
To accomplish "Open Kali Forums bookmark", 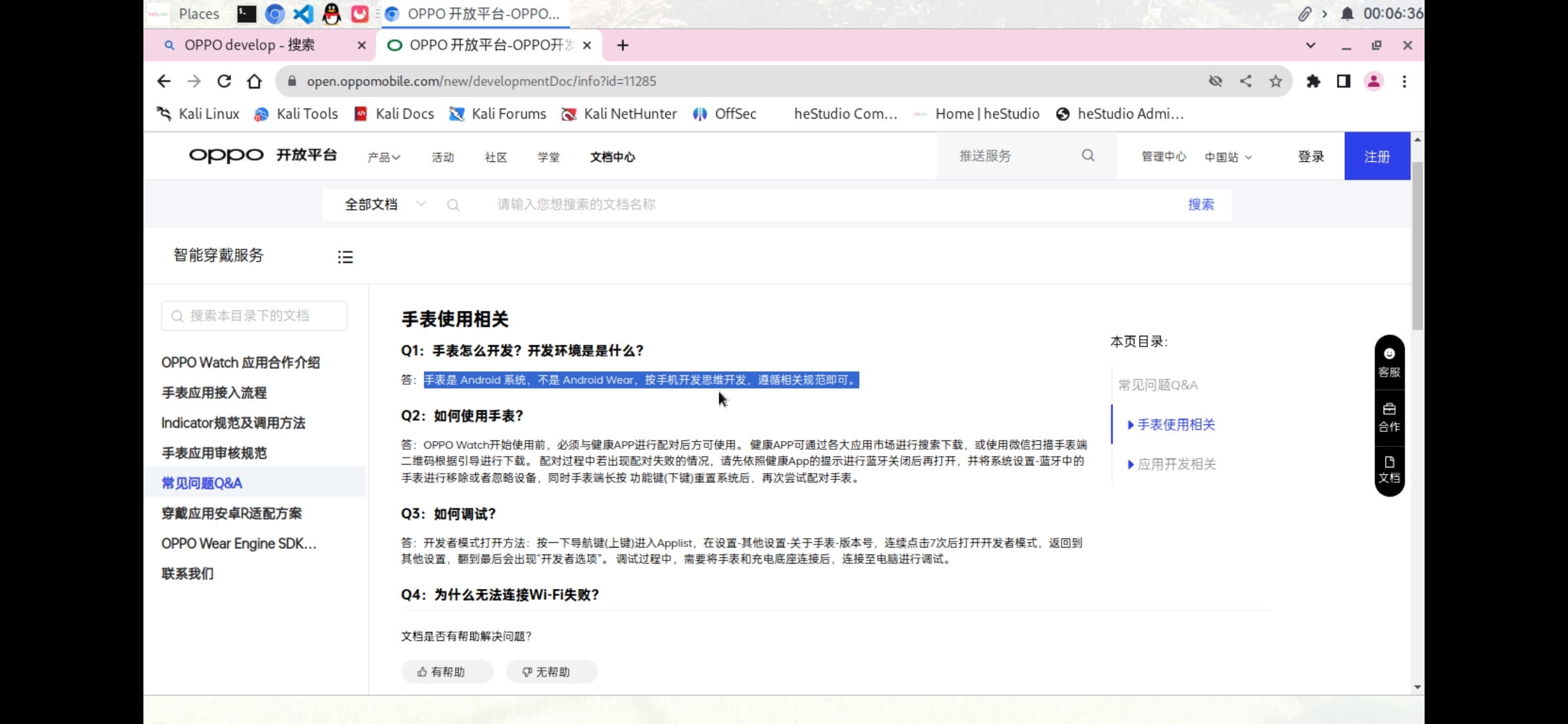I will pyautogui.click(x=497, y=114).
